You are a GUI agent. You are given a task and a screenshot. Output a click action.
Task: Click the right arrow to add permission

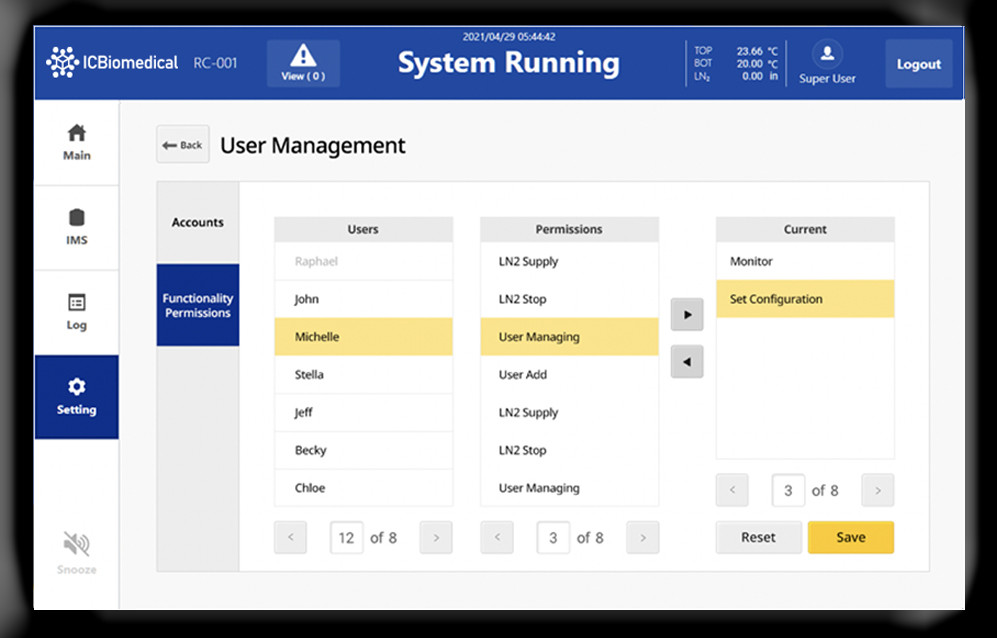(x=687, y=314)
